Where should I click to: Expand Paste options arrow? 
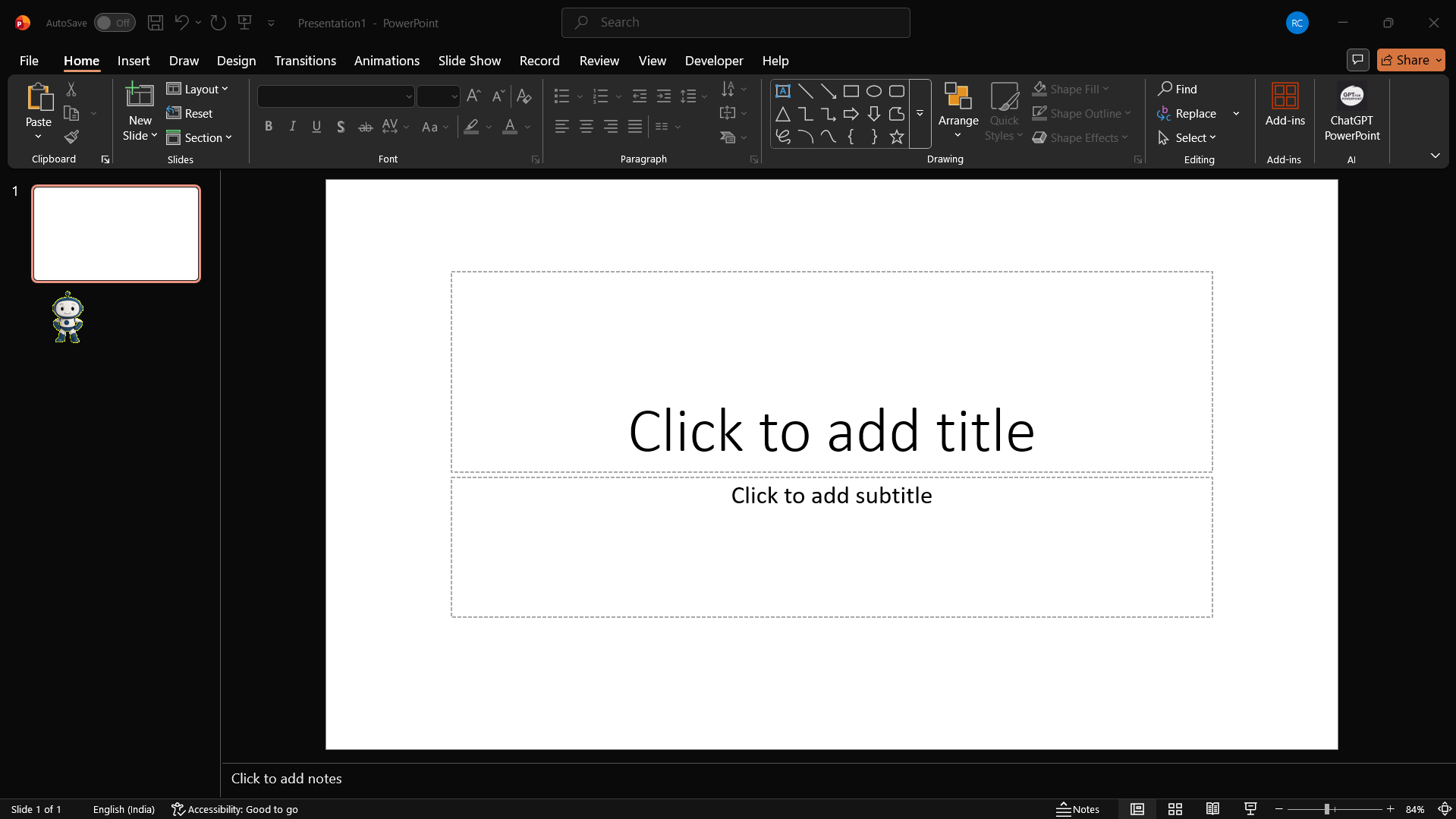point(39,137)
